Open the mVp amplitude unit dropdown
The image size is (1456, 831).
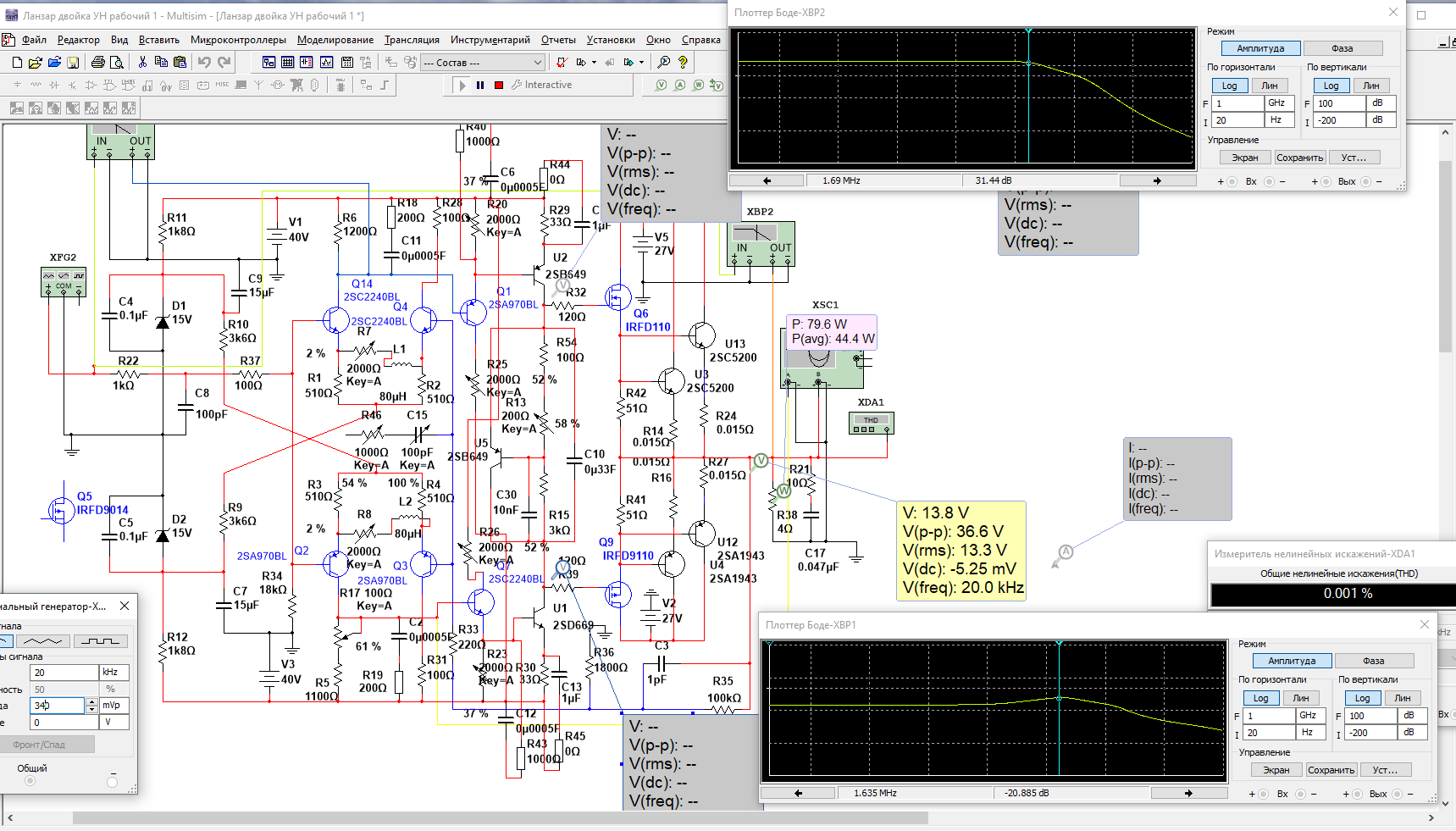114,705
